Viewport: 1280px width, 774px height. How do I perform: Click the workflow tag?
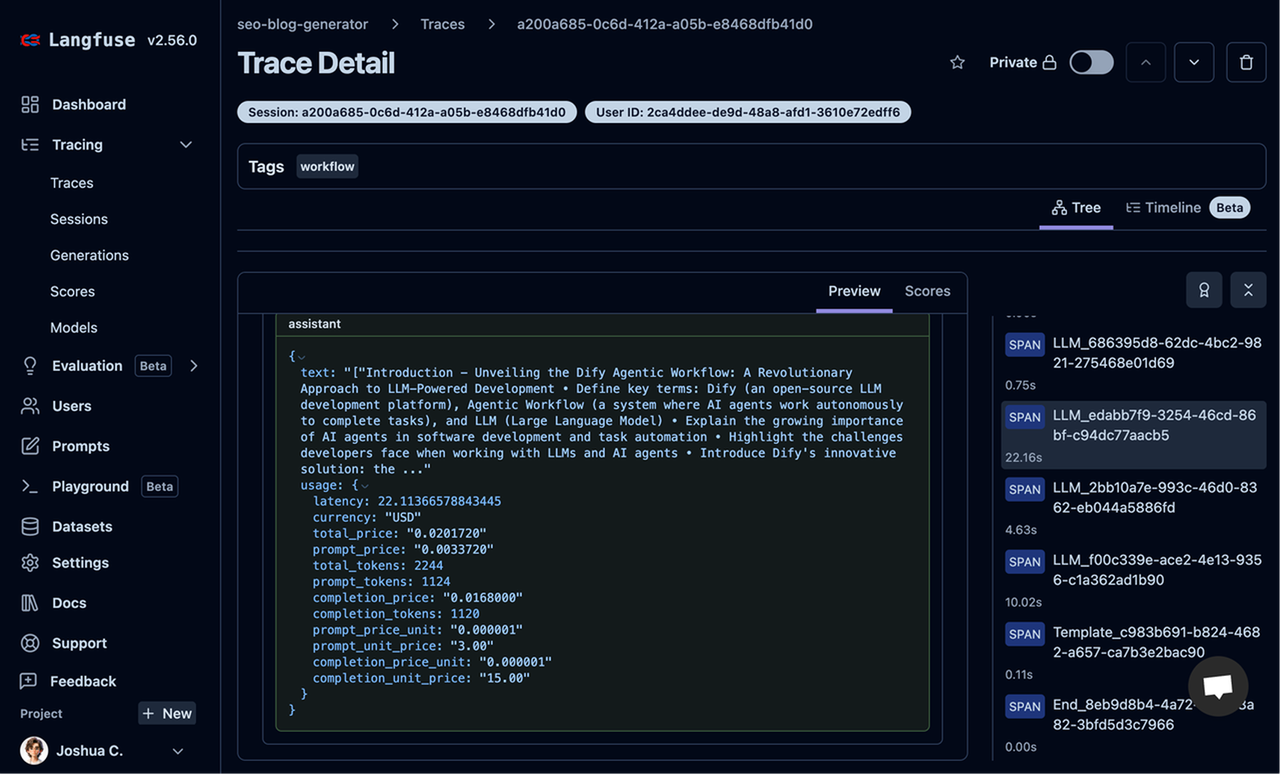(x=327, y=166)
